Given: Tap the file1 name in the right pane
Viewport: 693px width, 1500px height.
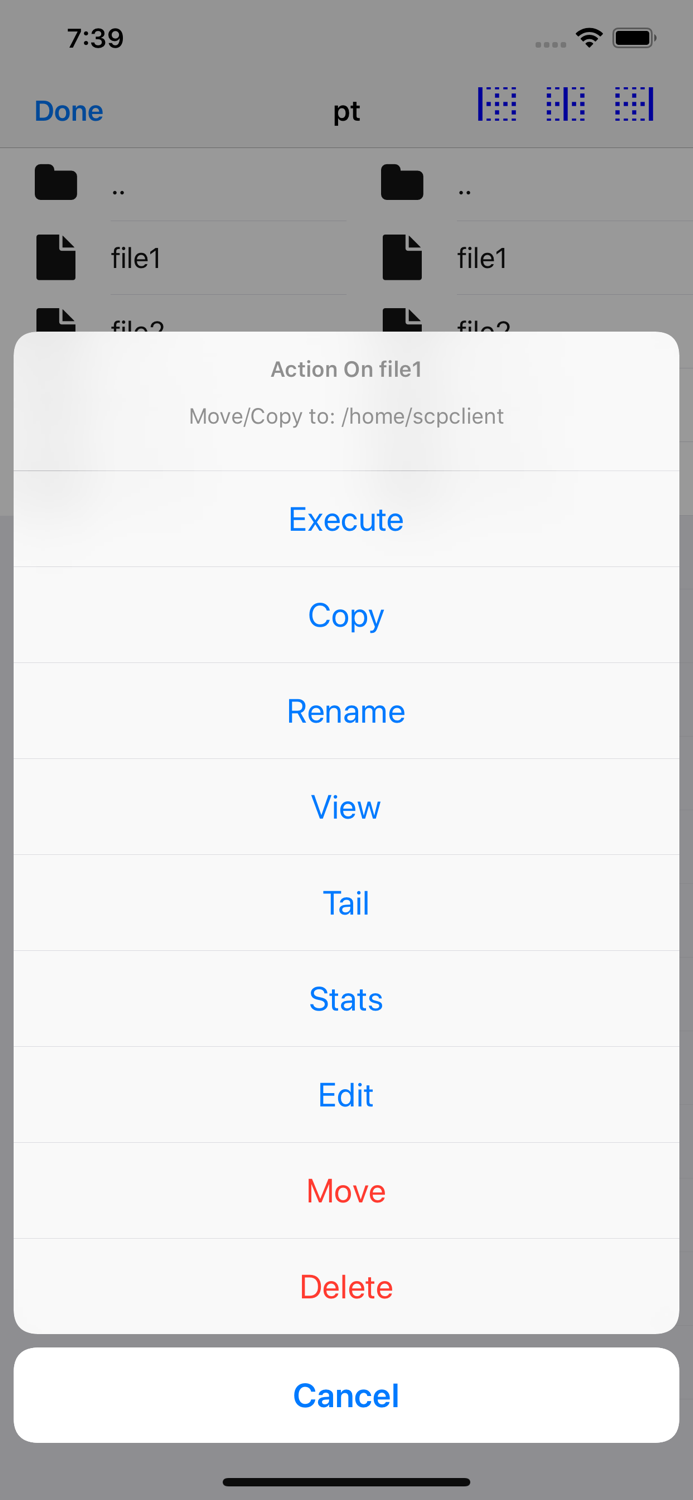Looking at the screenshot, I should pyautogui.click(x=482, y=258).
